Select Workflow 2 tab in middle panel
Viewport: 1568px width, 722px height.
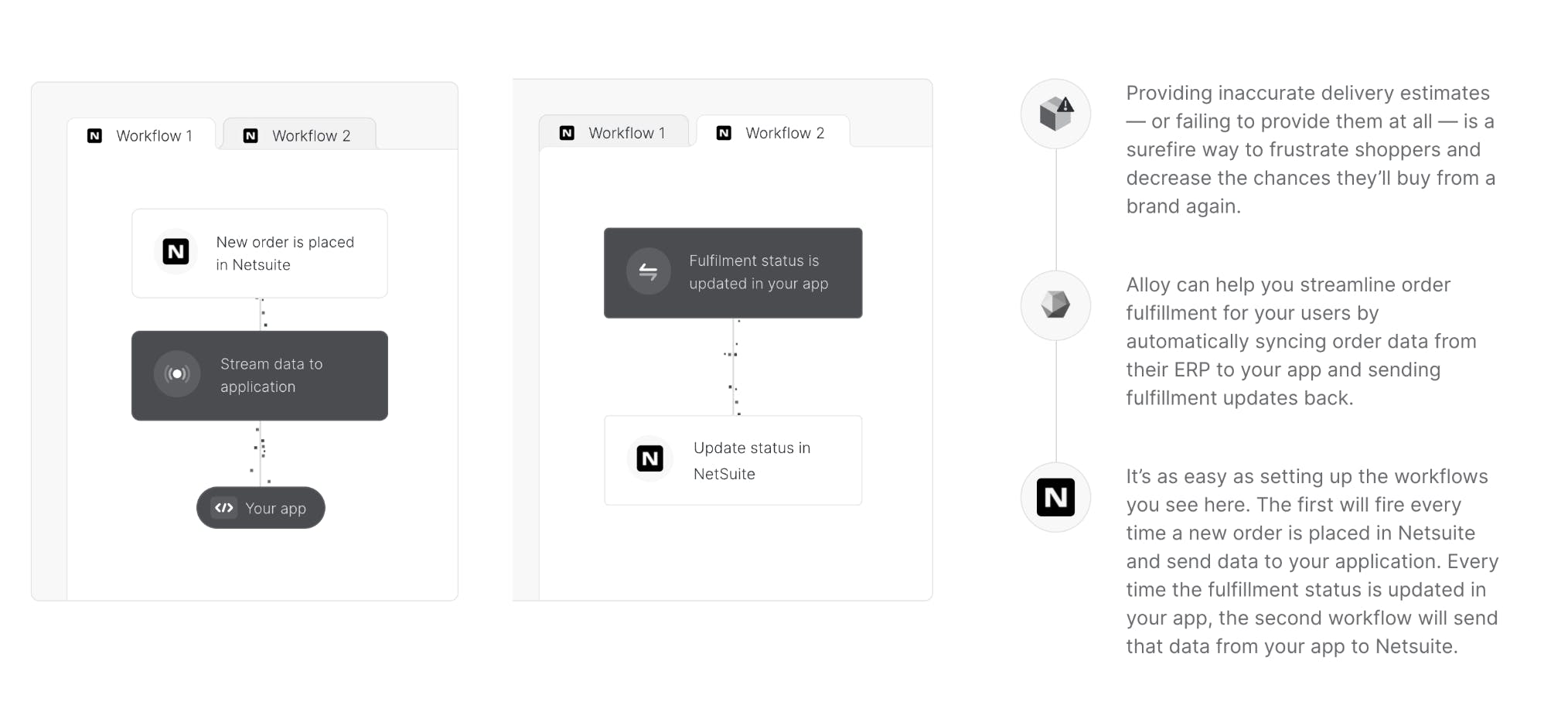coord(772,133)
